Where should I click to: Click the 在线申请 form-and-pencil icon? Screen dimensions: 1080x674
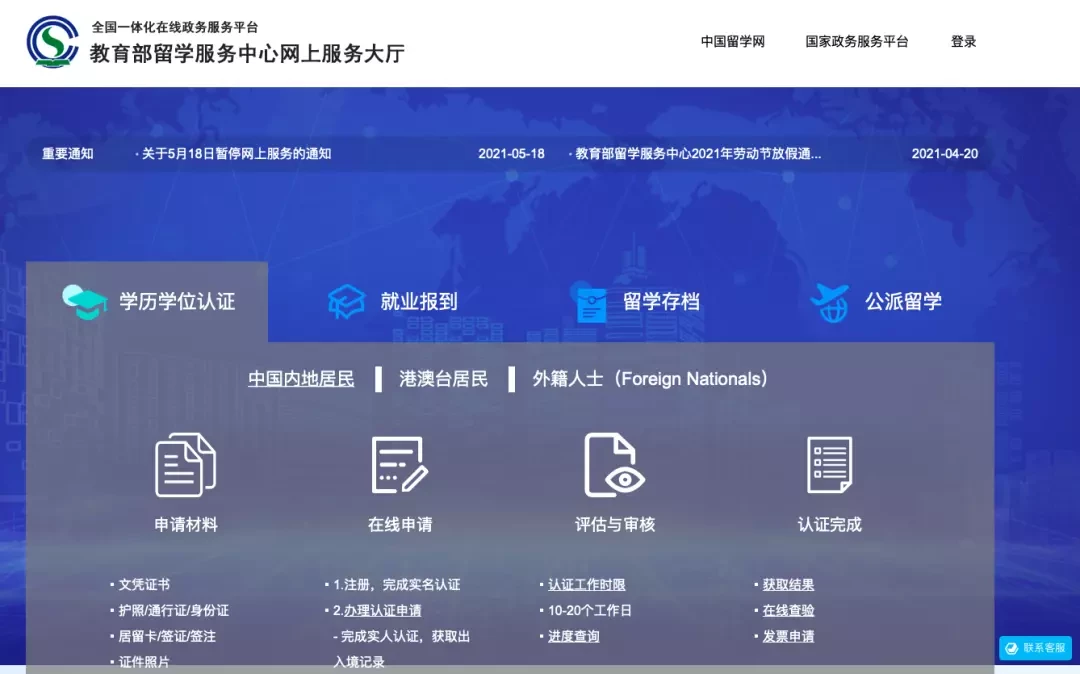tap(399, 465)
